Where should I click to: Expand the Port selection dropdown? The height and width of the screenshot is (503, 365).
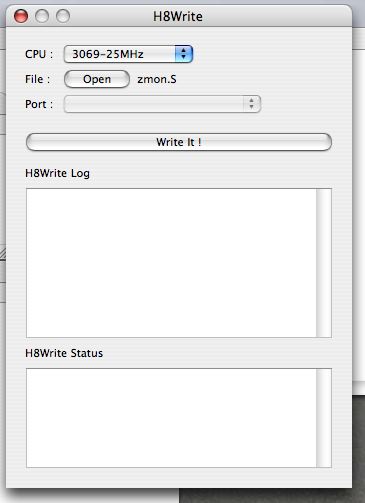point(162,104)
